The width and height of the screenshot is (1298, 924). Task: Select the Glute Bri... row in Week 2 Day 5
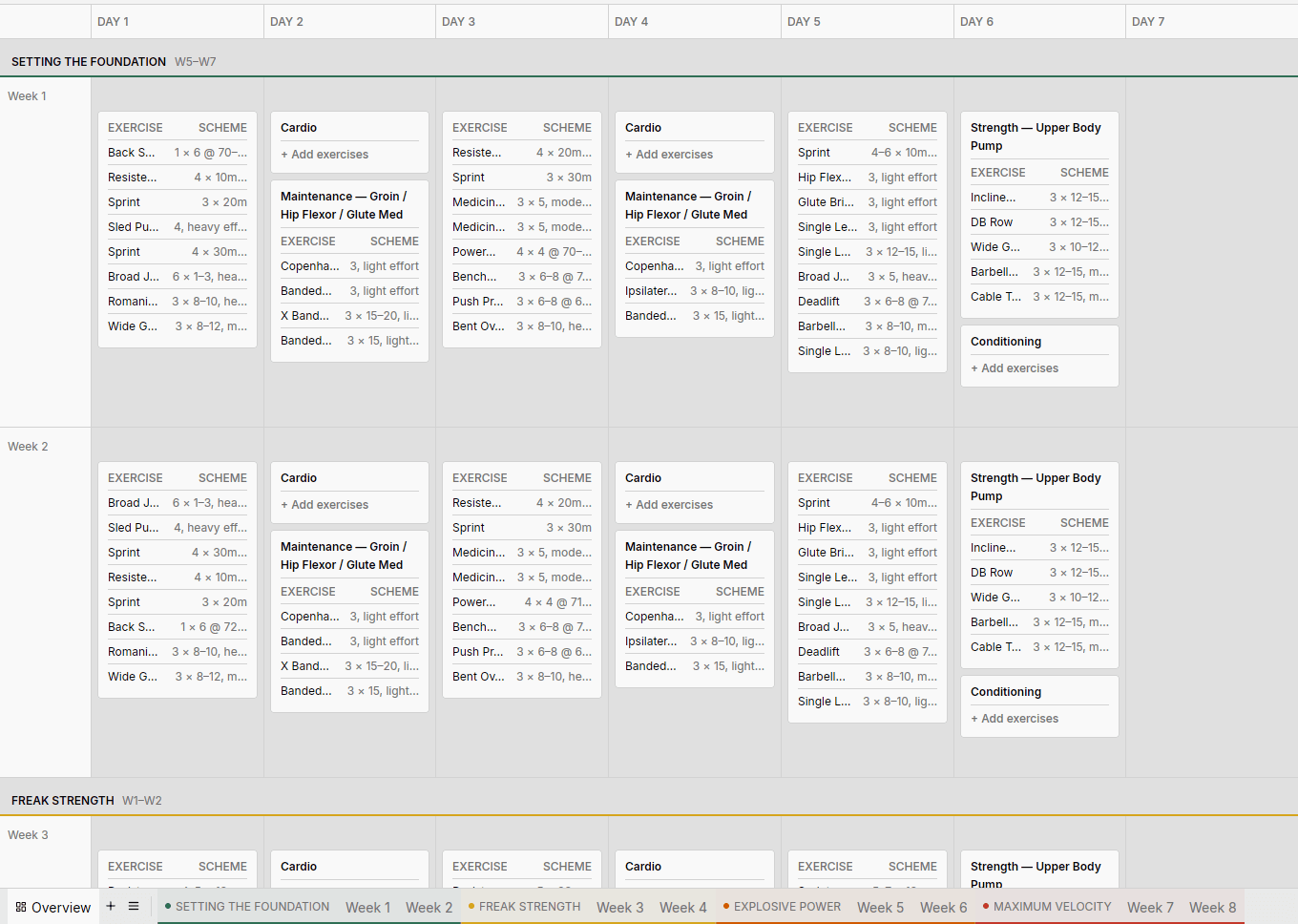[868, 553]
